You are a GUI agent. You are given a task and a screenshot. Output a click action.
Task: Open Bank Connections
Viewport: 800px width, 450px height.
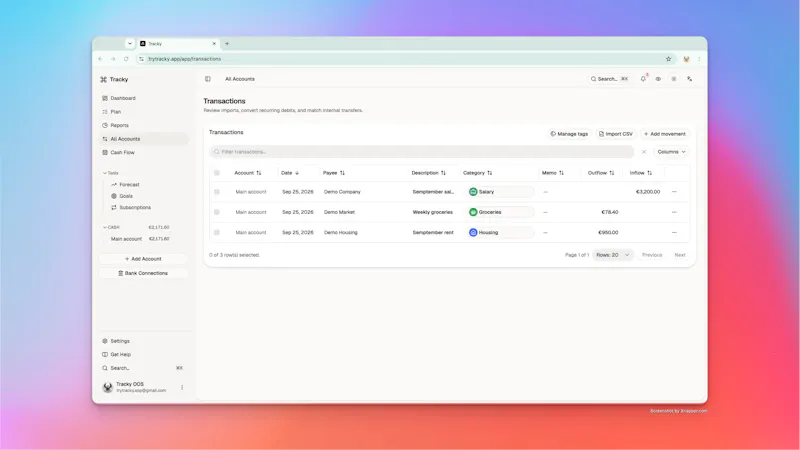(143, 273)
